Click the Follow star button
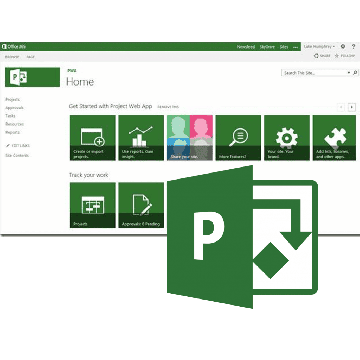Viewport: 360px width, 360px height. 345,56
